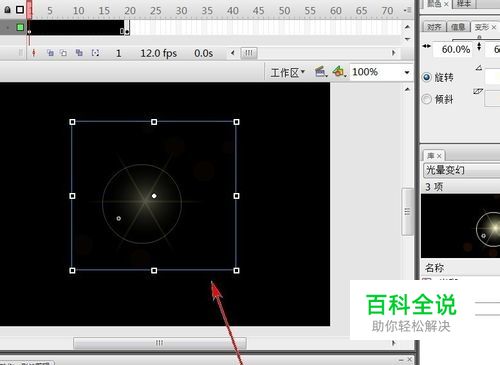This screenshot has width=500, height=365.
Task: Click the rotation angle icon
Action: 479,68
